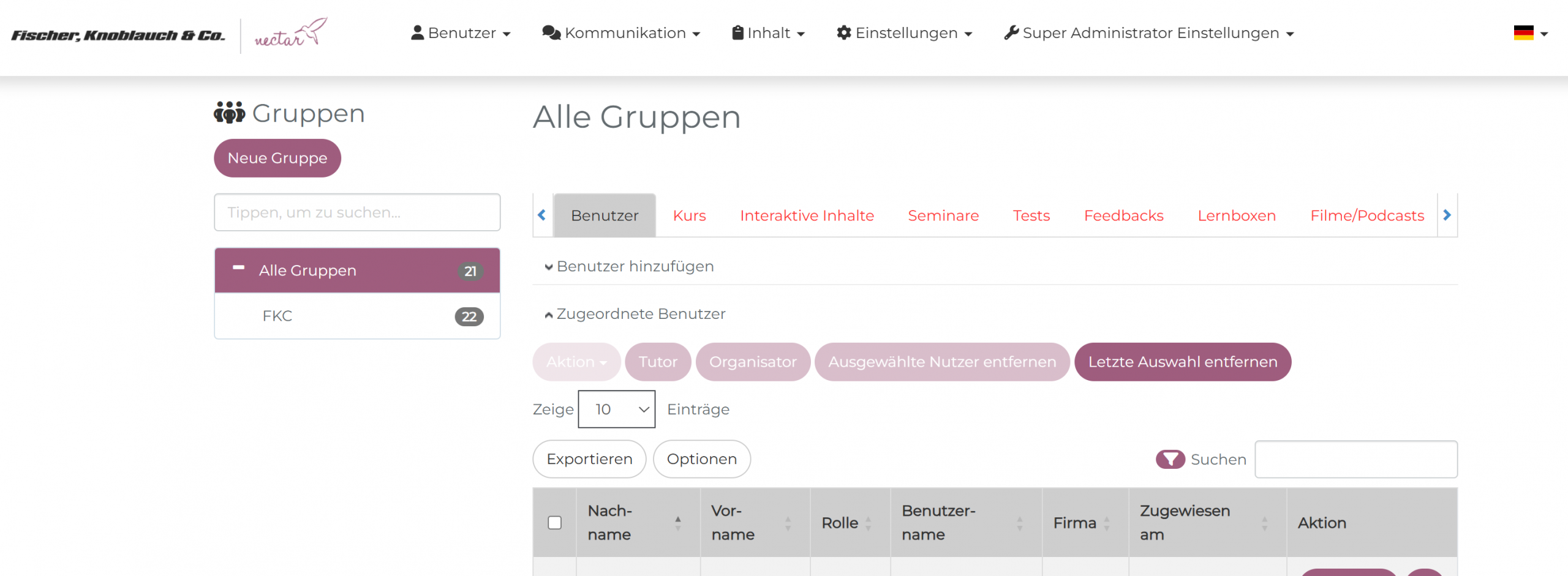Open the entries-per-page dropdown showing 10
The height and width of the screenshot is (576, 1568).
[616, 409]
